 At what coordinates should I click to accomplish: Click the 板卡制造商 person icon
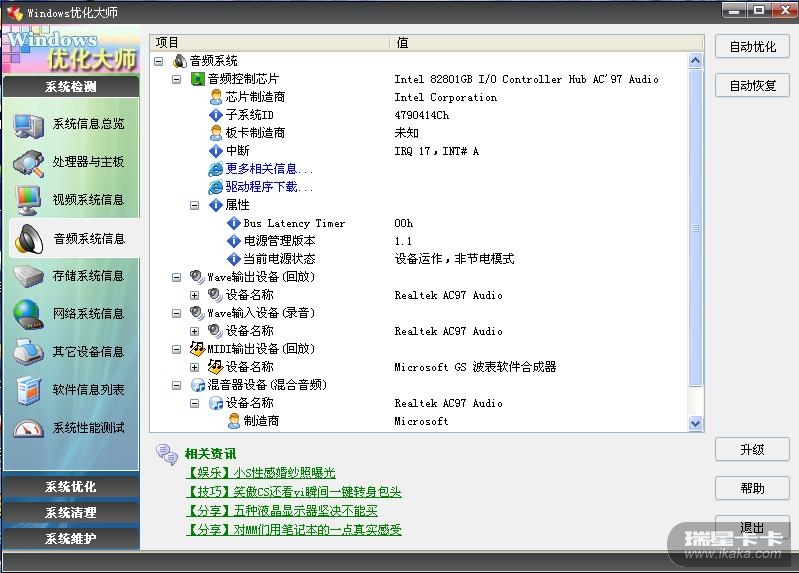216,133
